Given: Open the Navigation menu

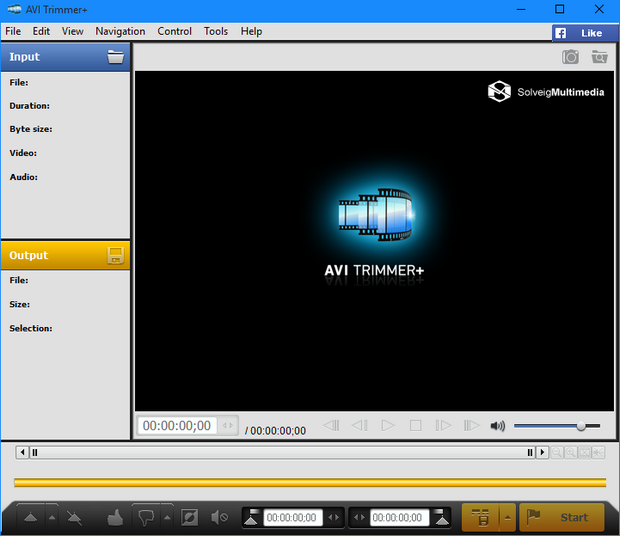Looking at the screenshot, I should click(x=120, y=31).
